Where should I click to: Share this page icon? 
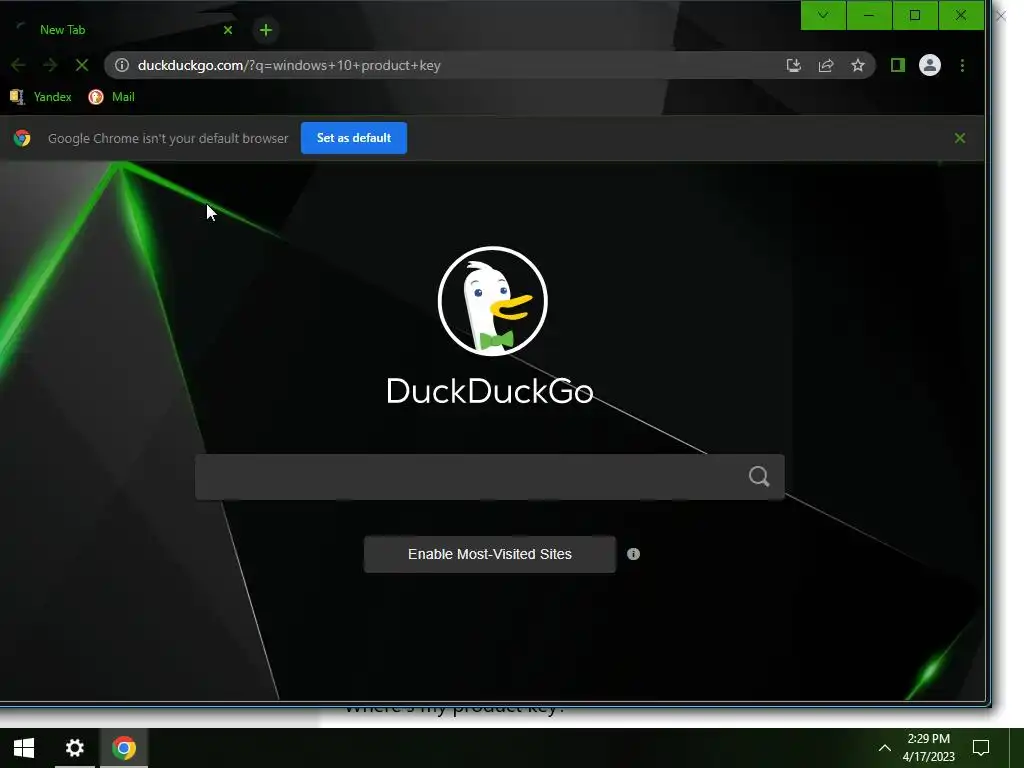click(825, 65)
